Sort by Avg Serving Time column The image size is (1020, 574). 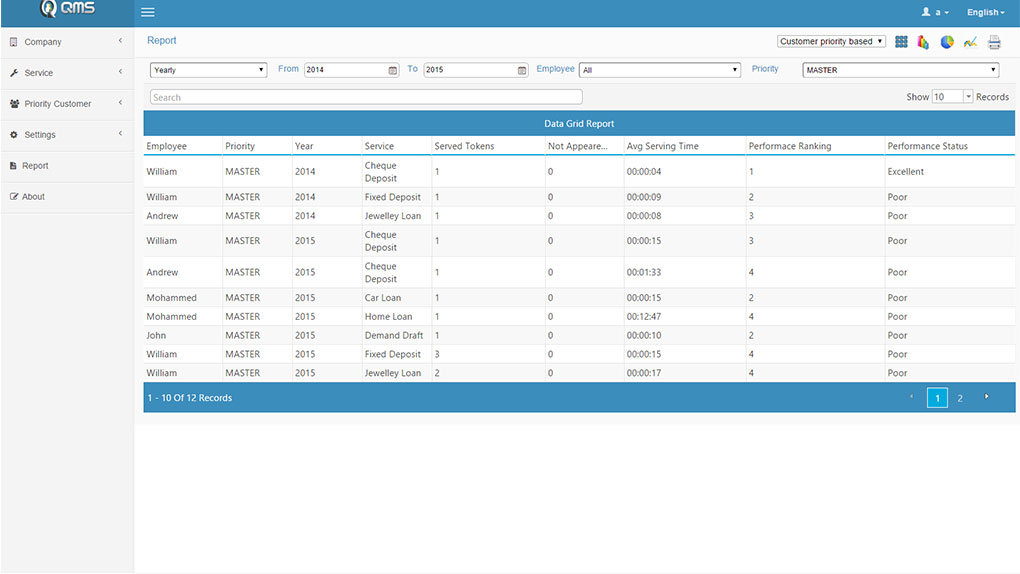(x=662, y=146)
